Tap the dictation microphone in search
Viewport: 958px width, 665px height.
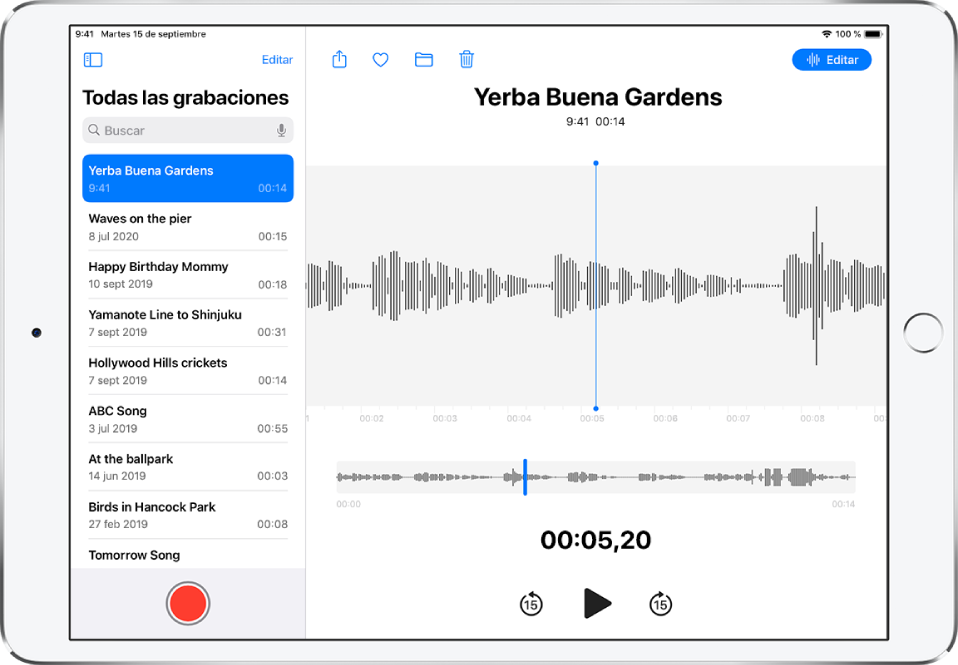click(x=281, y=130)
